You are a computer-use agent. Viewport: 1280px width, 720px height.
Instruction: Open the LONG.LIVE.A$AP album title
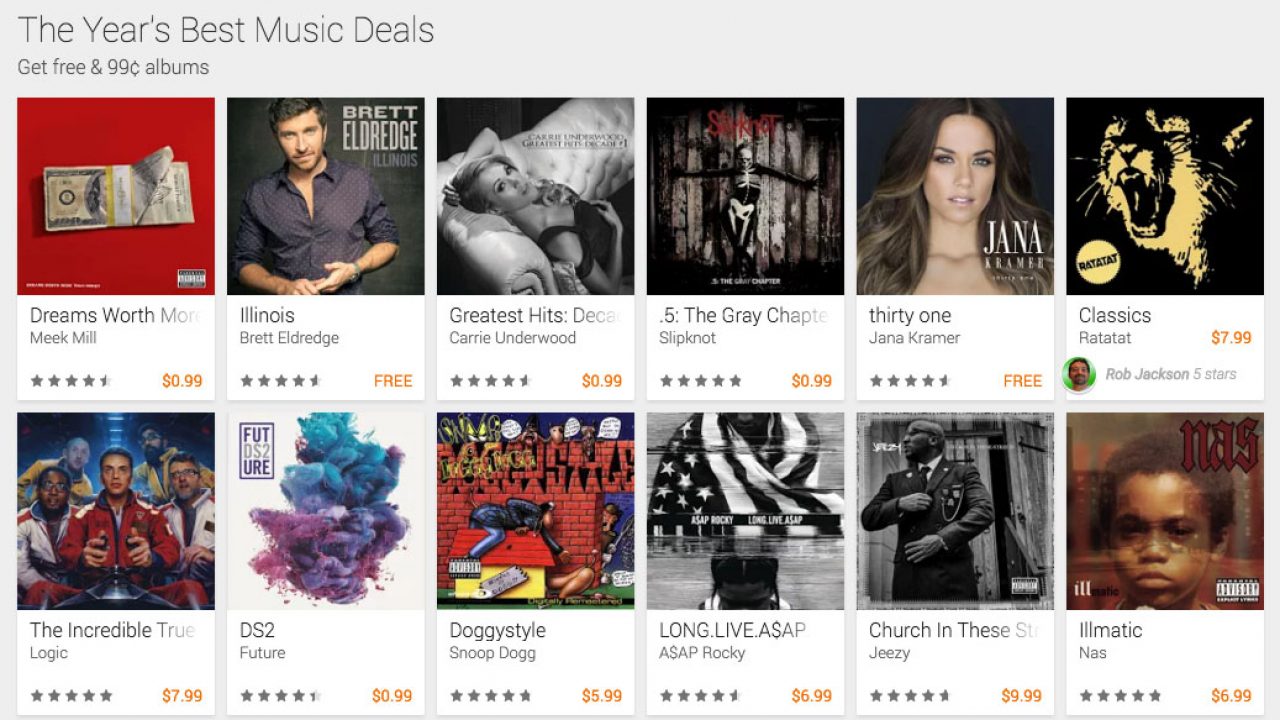[x=732, y=630]
